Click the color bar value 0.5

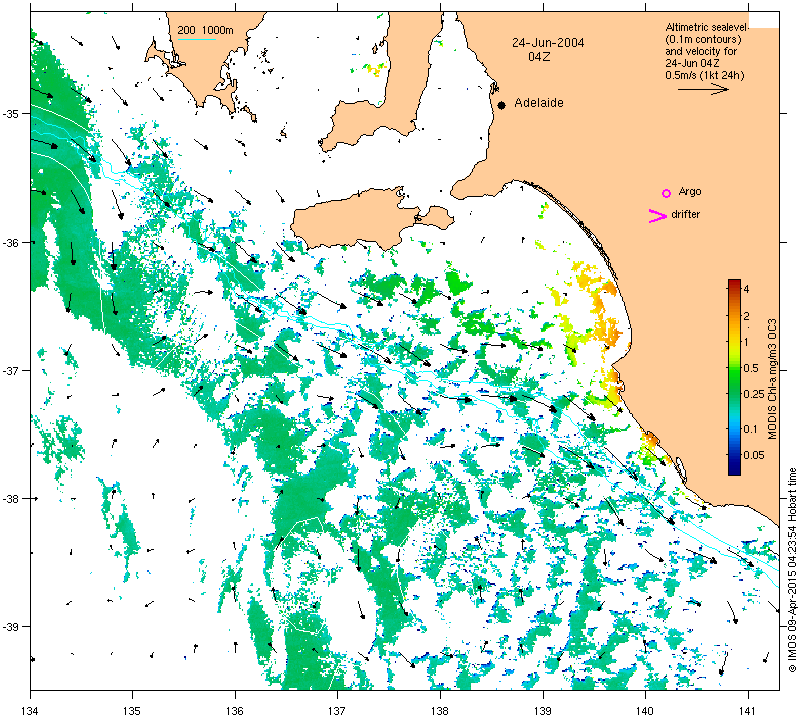coord(751,368)
